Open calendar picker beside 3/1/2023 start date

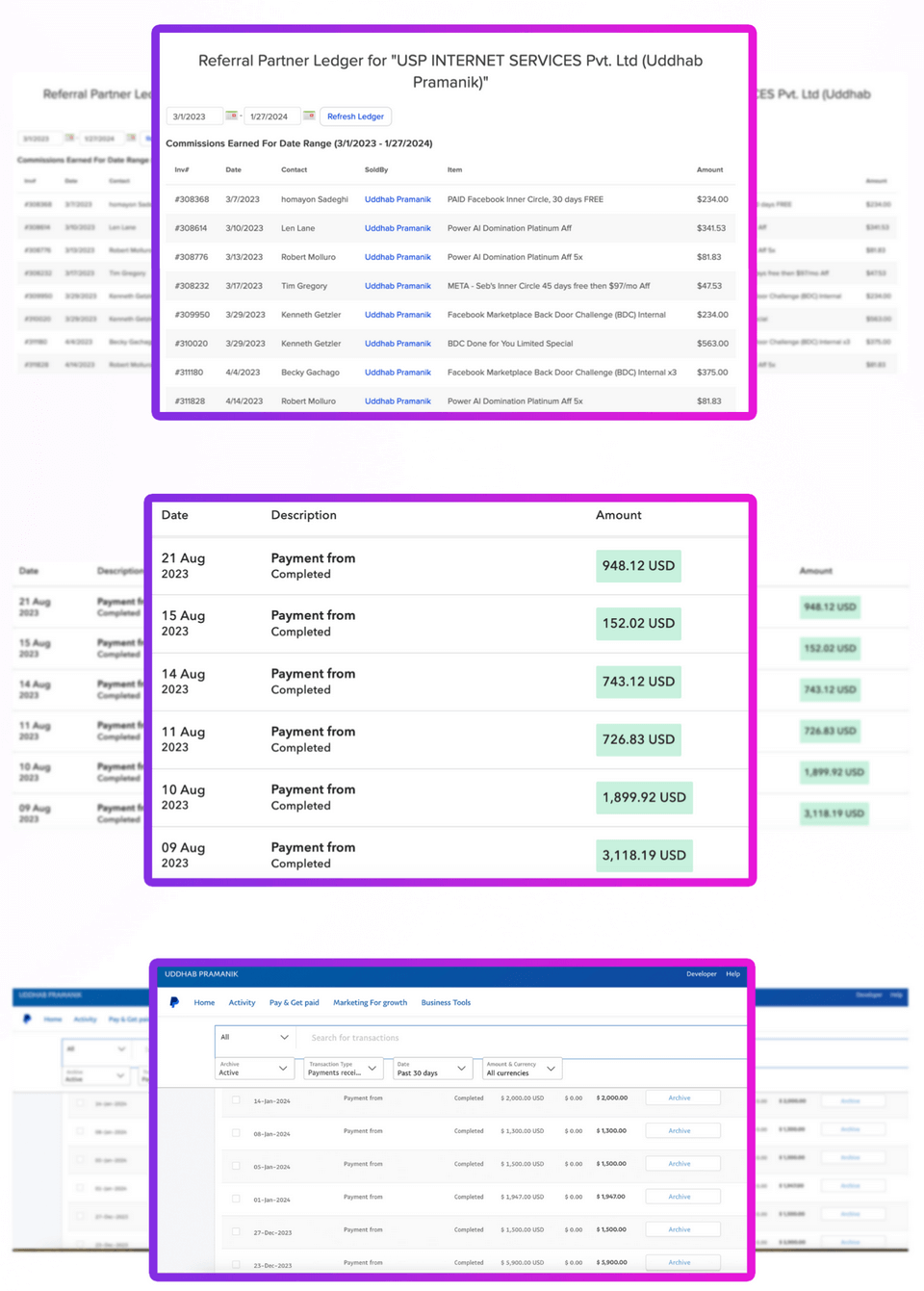click(x=231, y=116)
